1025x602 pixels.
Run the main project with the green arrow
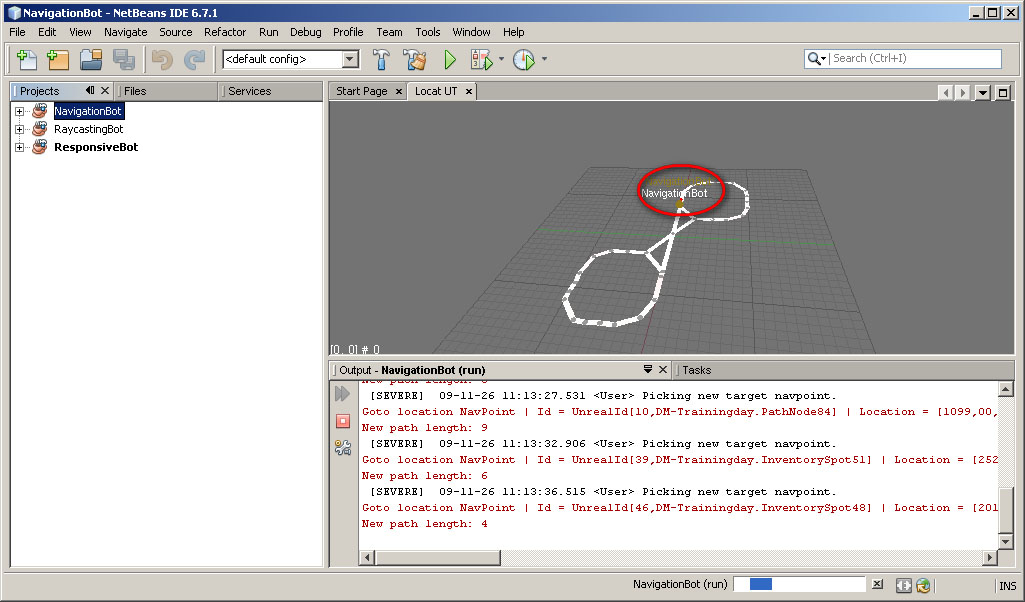pyautogui.click(x=450, y=59)
